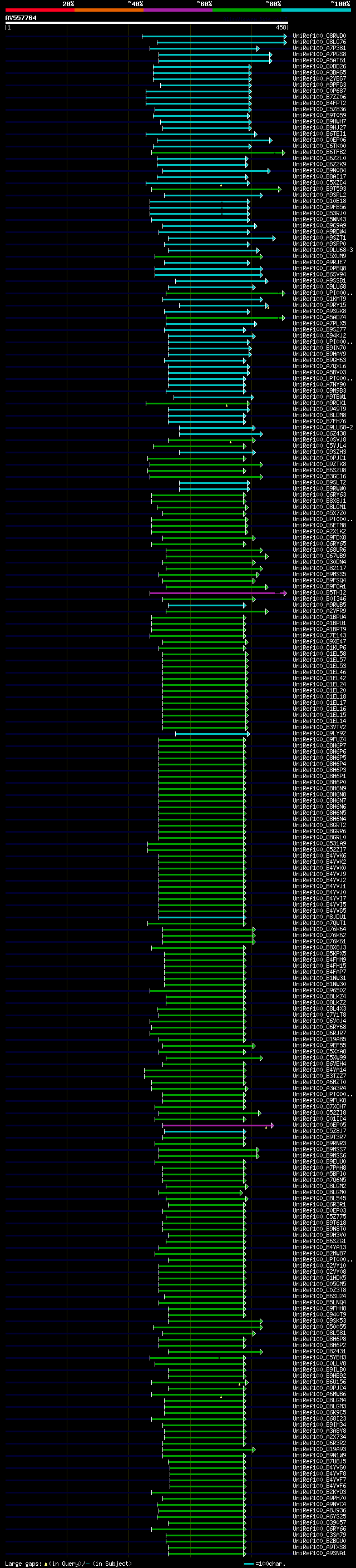
Task: Select the last hit UniRef100_A9SNA1
Action: point(319,1554)
